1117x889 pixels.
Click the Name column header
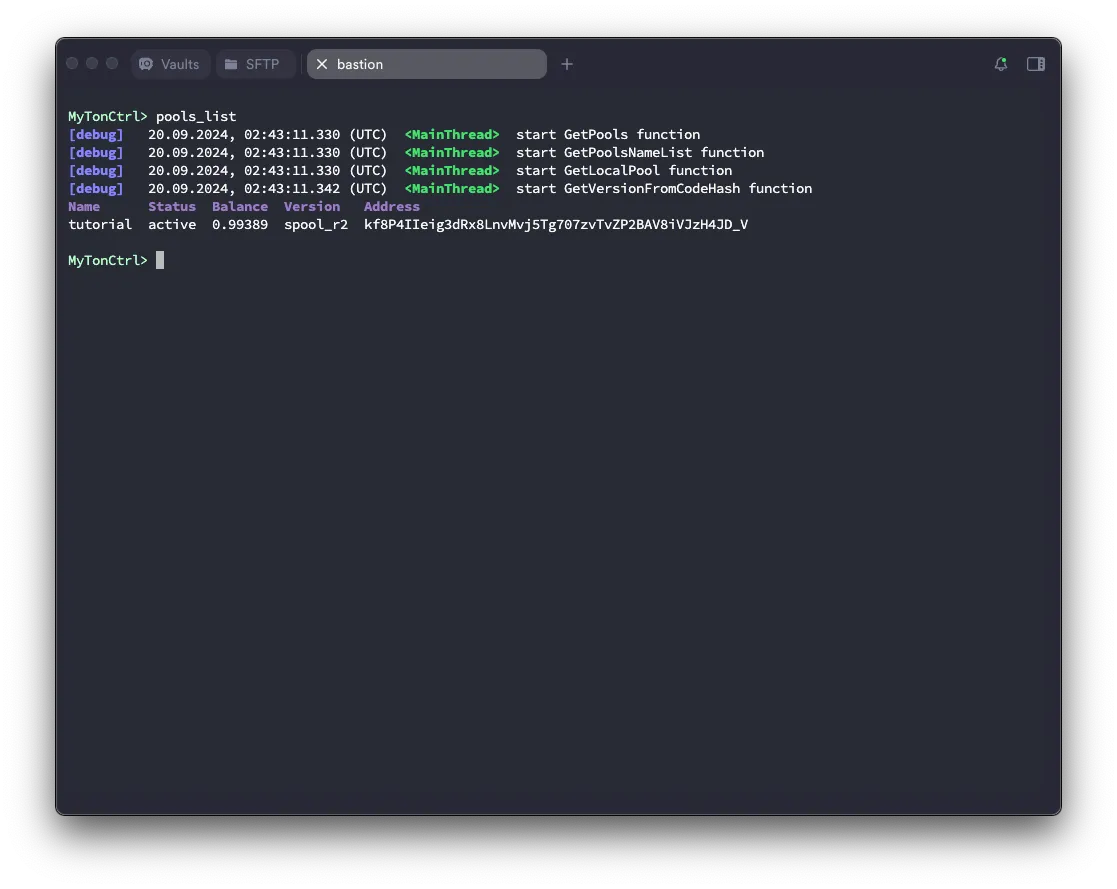84,207
